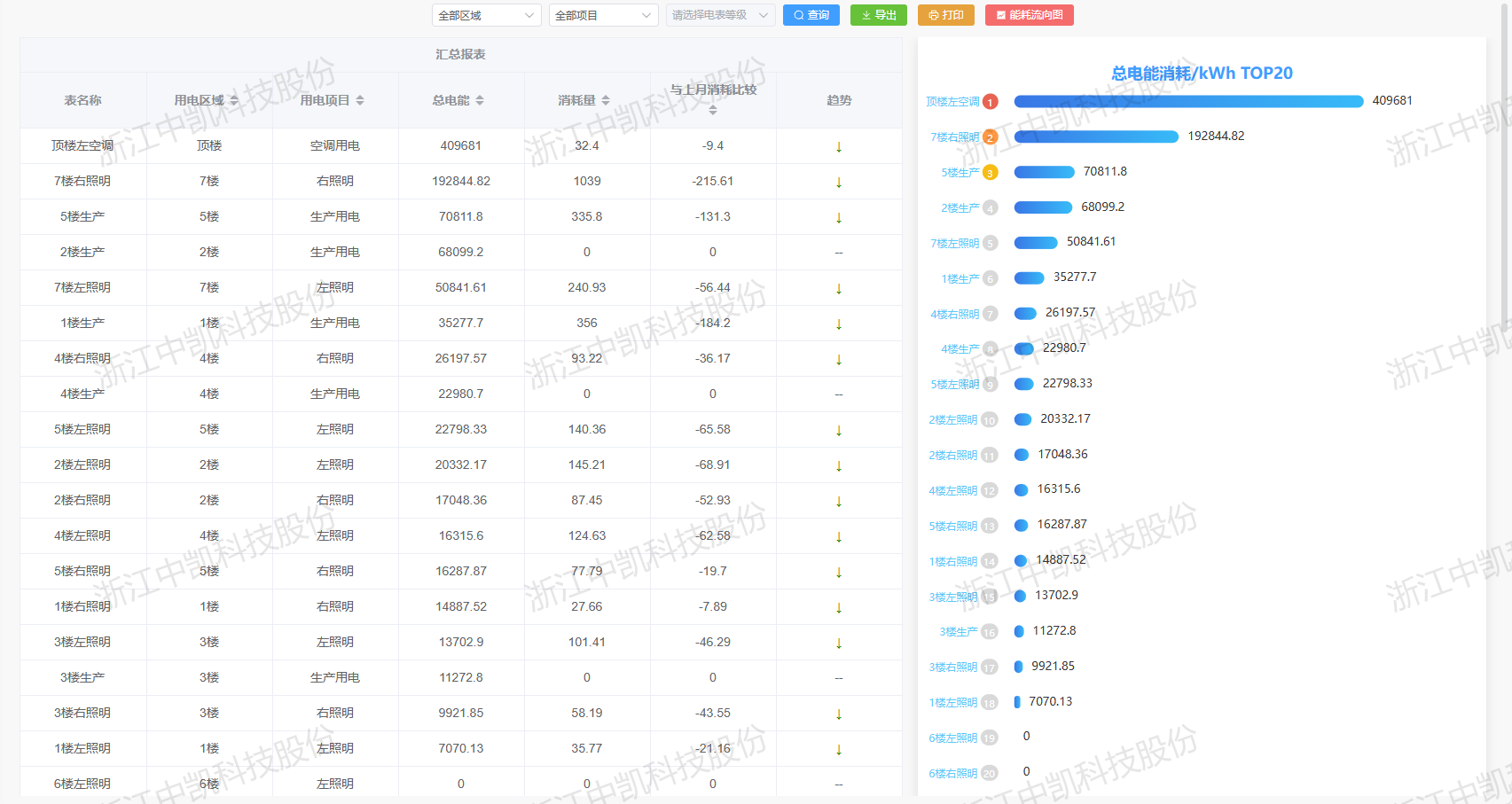Click the down trend arrow for 7楼右照明
The image size is (1512, 804).
pyautogui.click(x=839, y=182)
